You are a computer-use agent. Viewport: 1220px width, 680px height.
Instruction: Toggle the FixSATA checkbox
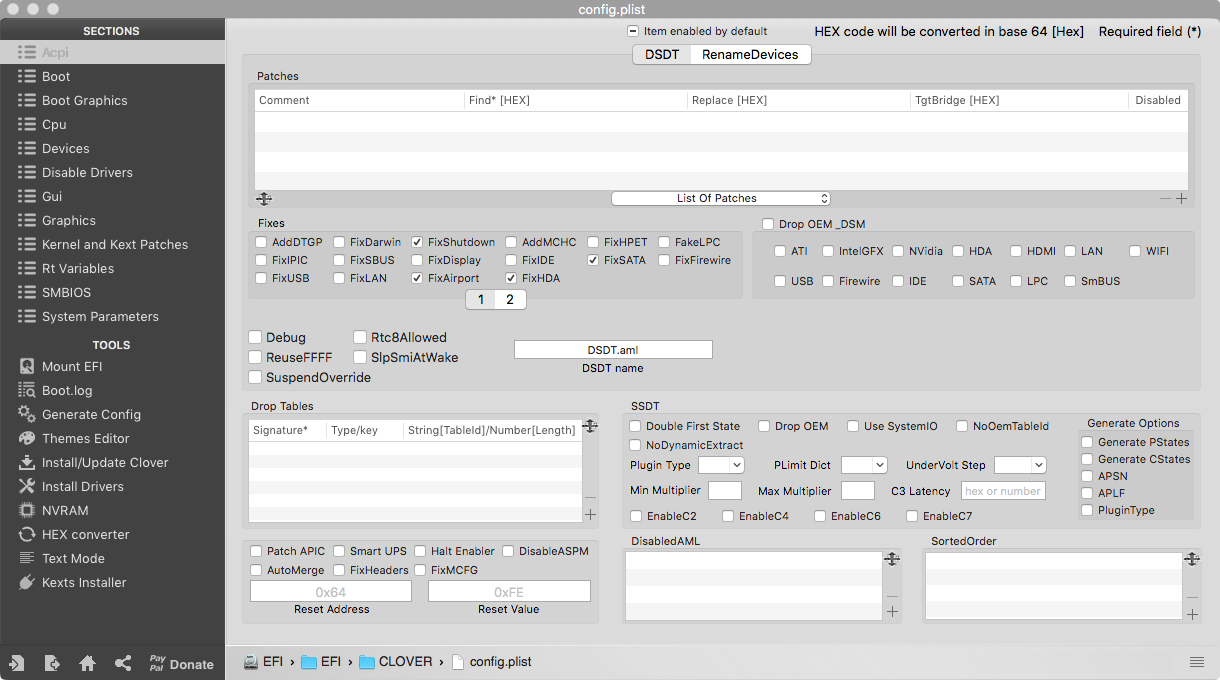pos(593,260)
